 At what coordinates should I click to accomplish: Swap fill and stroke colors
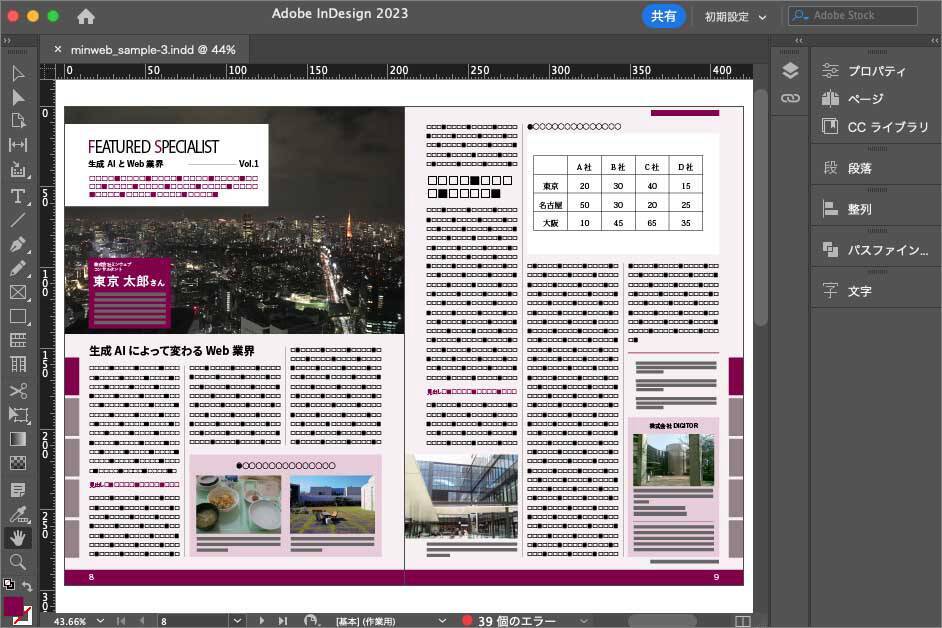(28, 586)
